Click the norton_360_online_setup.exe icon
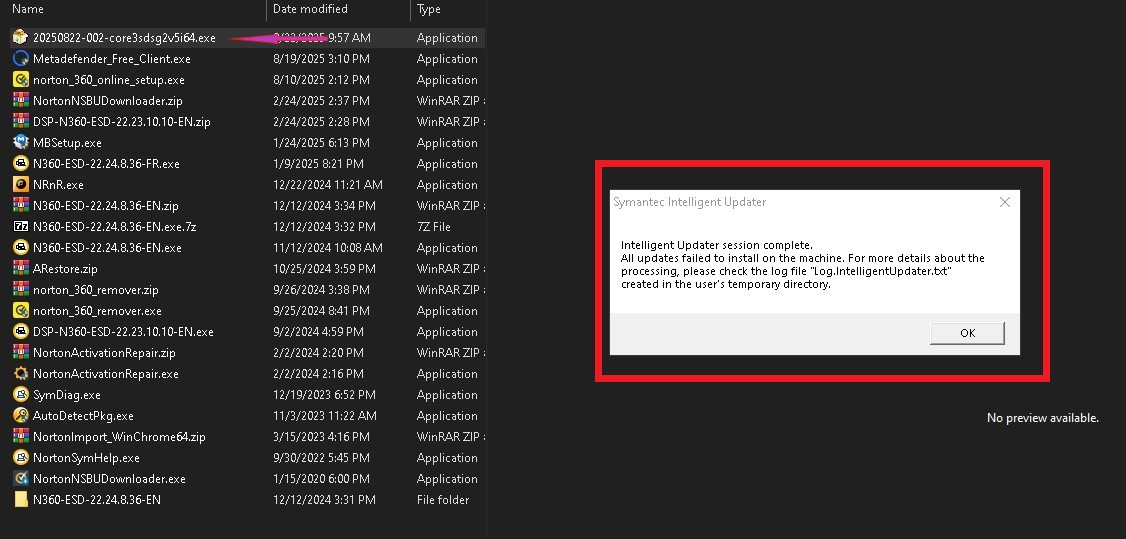Screen dimensions: 1126x539 pyautogui.click(x=21, y=80)
